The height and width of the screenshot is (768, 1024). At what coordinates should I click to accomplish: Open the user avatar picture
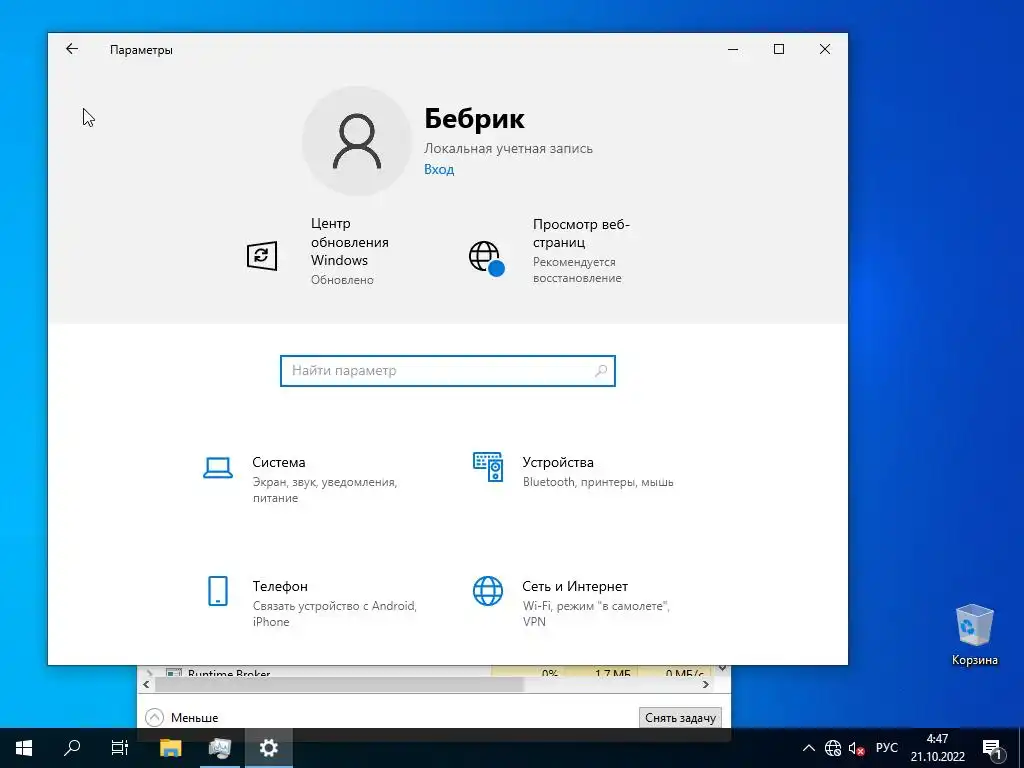coord(357,141)
